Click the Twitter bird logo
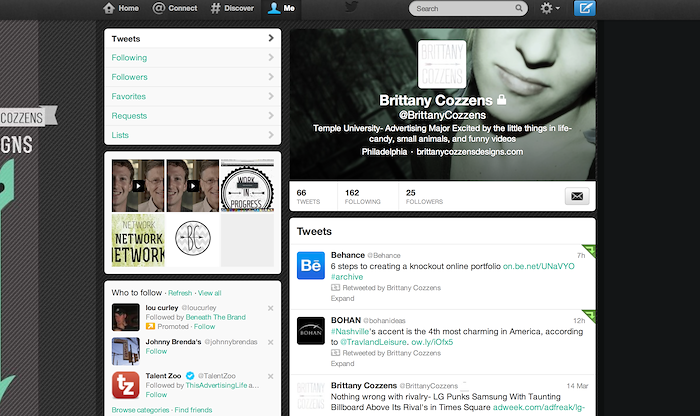The width and height of the screenshot is (700, 416). click(352, 8)
